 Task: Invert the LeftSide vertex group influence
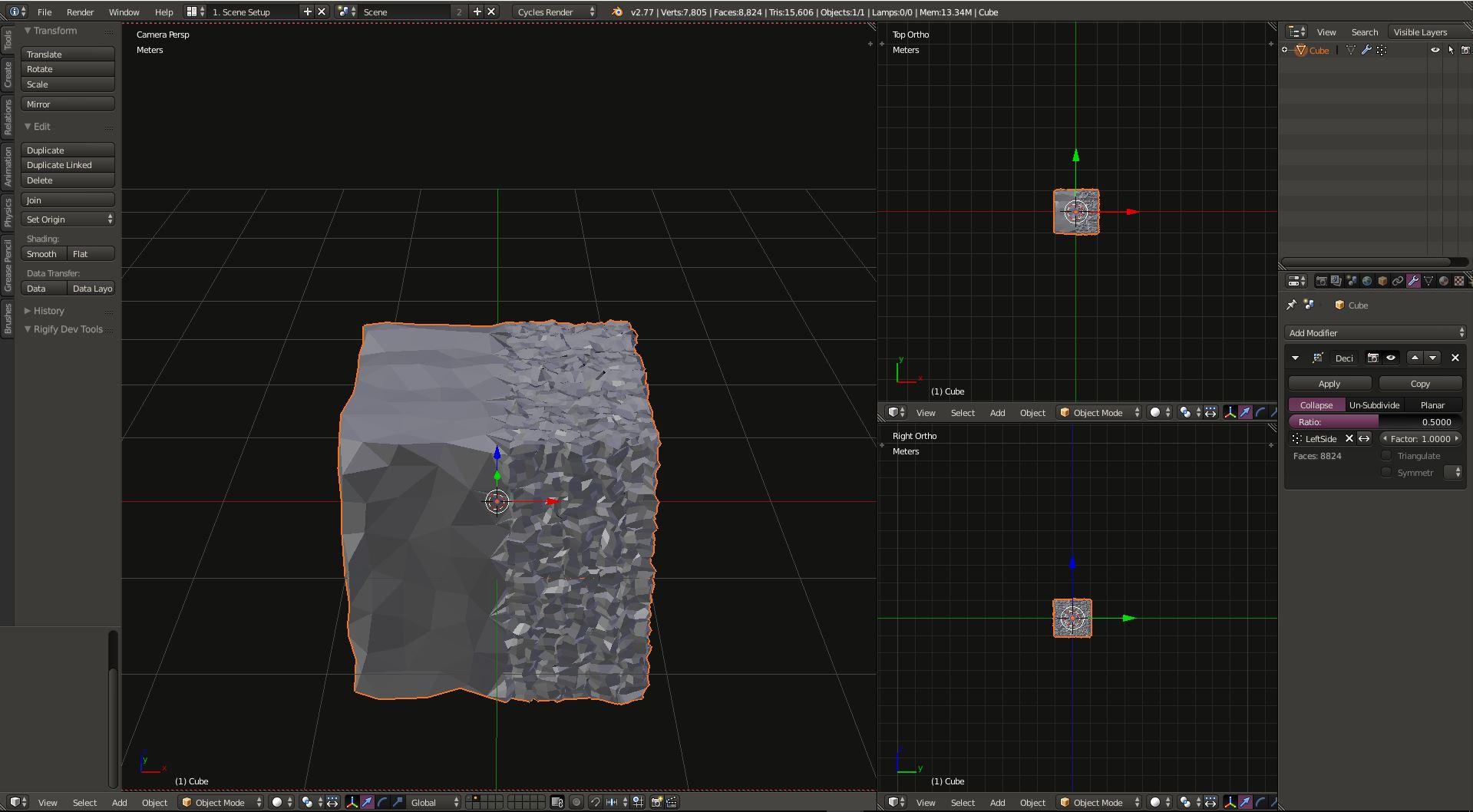pyautogui.click(x=1364, y=439)
